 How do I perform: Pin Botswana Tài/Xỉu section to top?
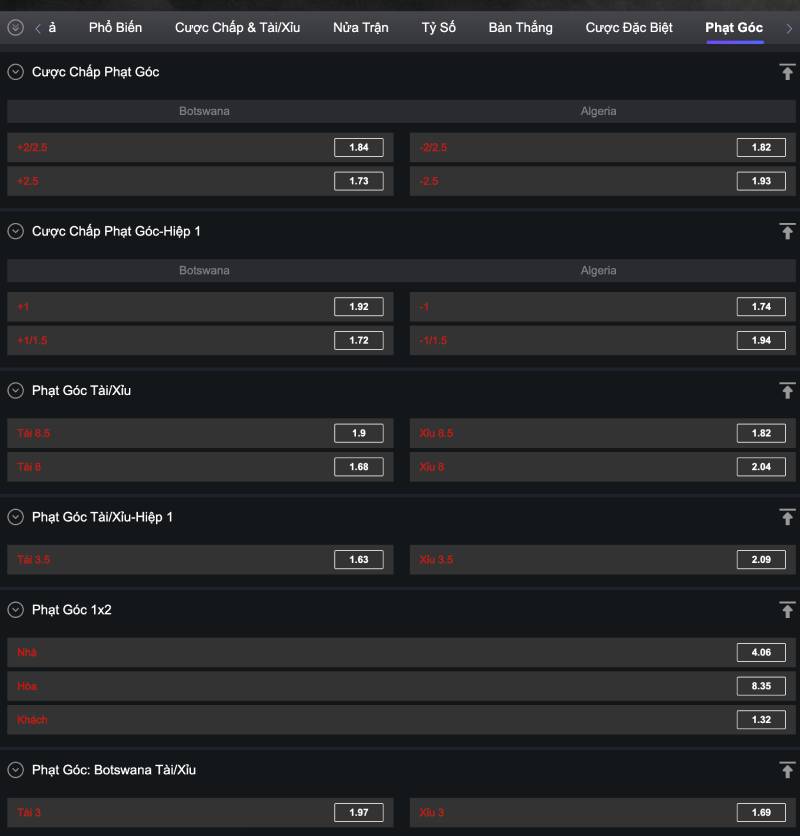pyautogui.click(x=787, y=770)
